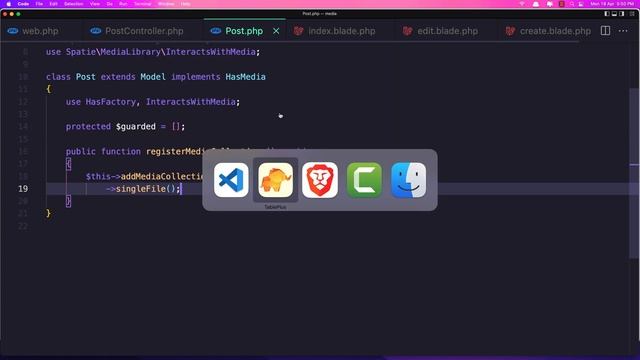640x360 pixels.
Task: Open the Selection menu
Action: pos(73,4)
